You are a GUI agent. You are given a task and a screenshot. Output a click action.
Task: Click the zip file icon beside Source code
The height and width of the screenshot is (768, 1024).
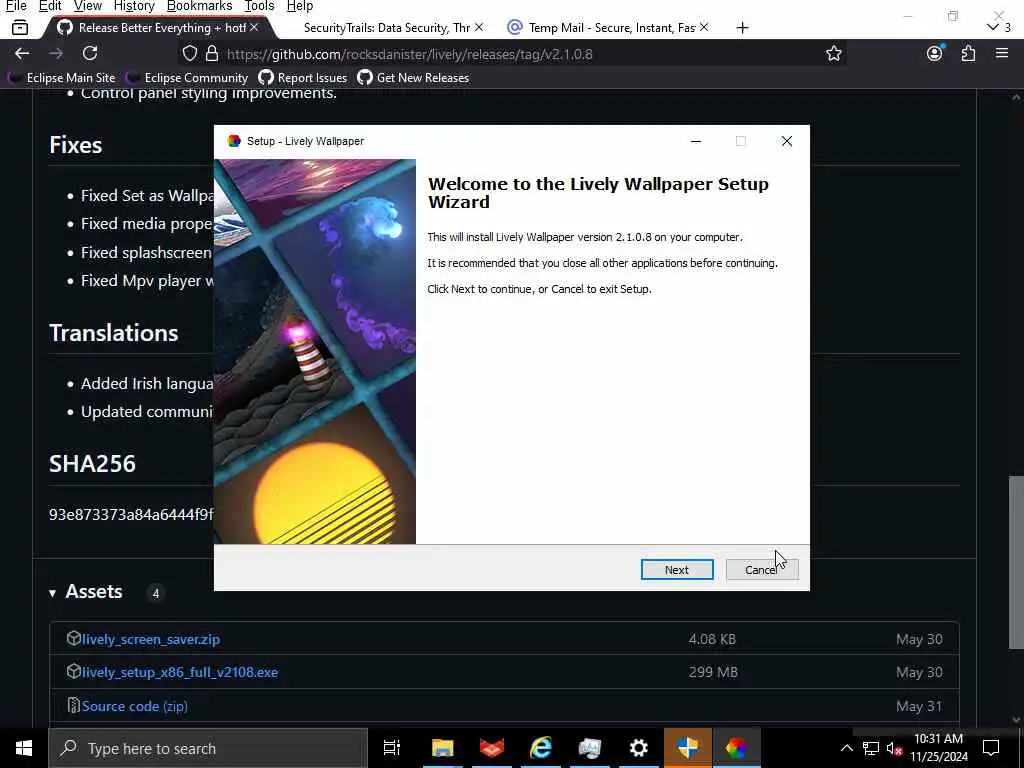(x=73, y=705)
